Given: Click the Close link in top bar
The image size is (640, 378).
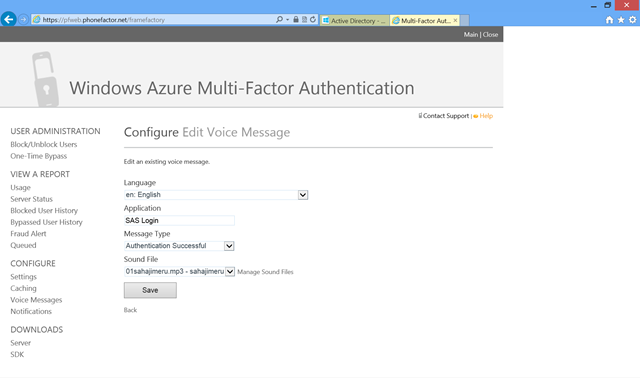Looking at the screenshot, I should pos(490,35).
